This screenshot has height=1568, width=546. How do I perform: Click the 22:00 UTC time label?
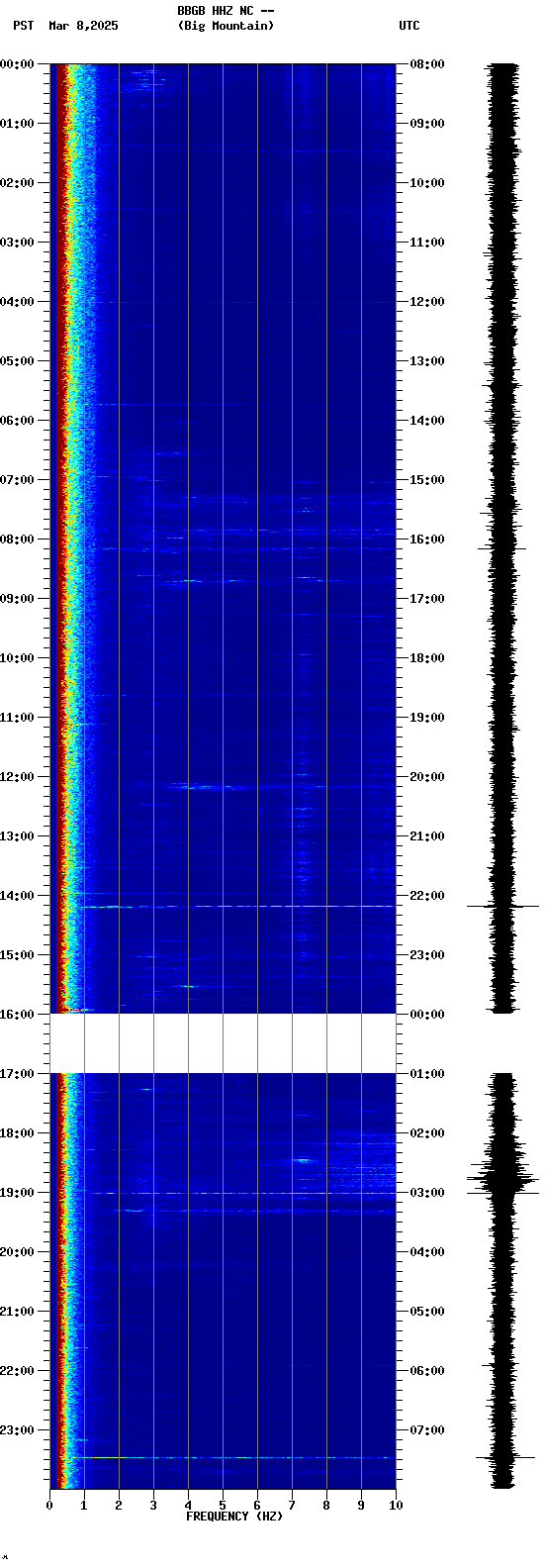[x=426, y=896]
